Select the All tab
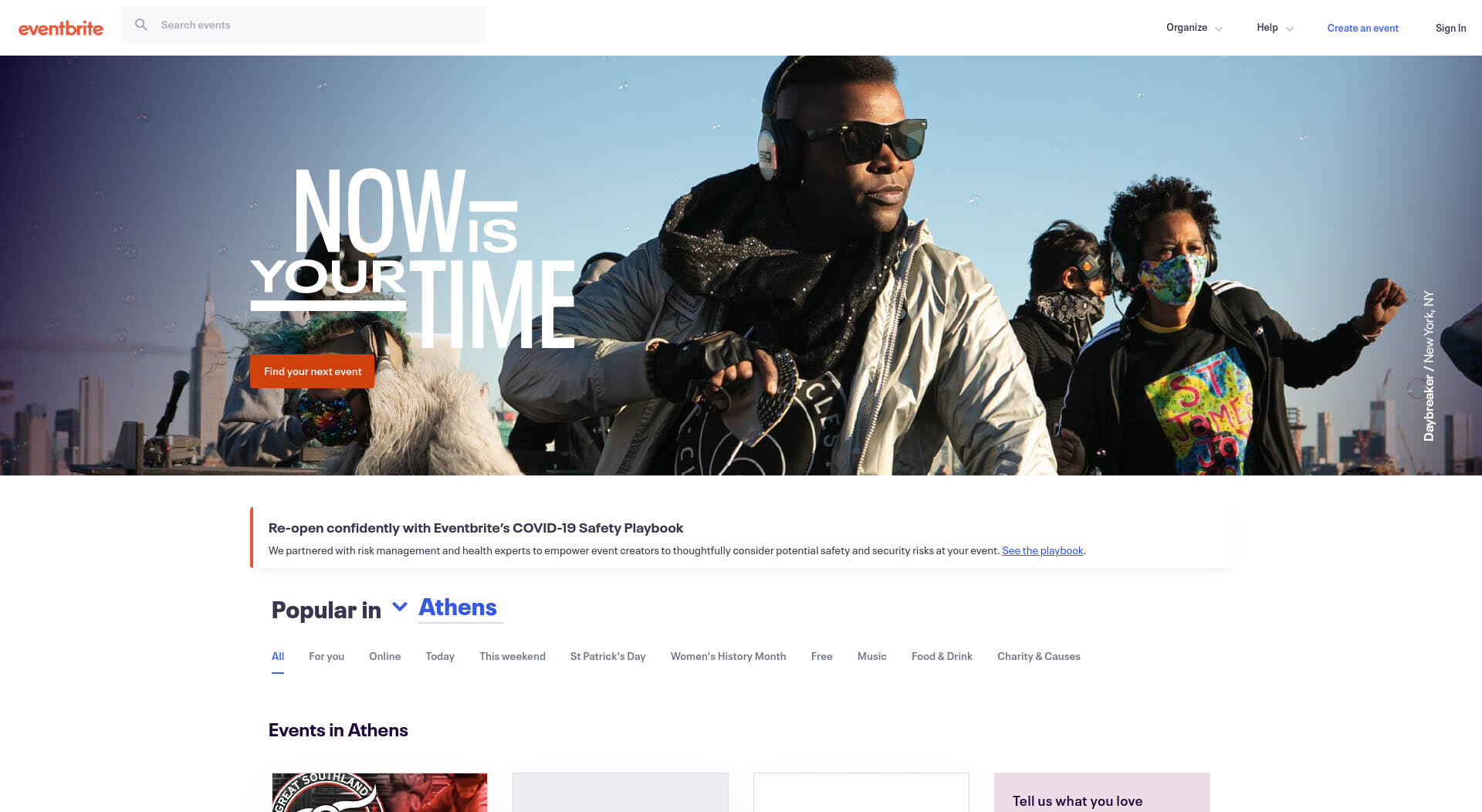Viewport: 1482px width, 812px height. [278, 656]
